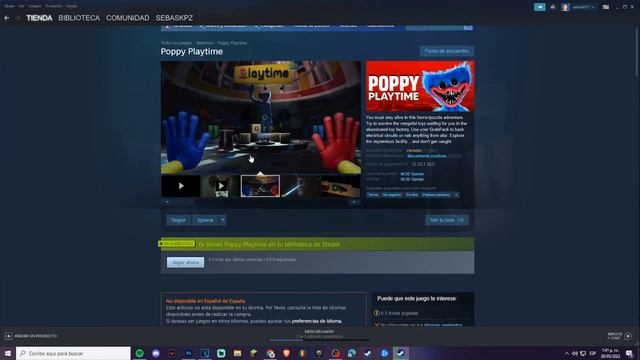This screenshot has width=640, height=360.
Task: Click the Ver tu lista button
Action: point(447,220)
